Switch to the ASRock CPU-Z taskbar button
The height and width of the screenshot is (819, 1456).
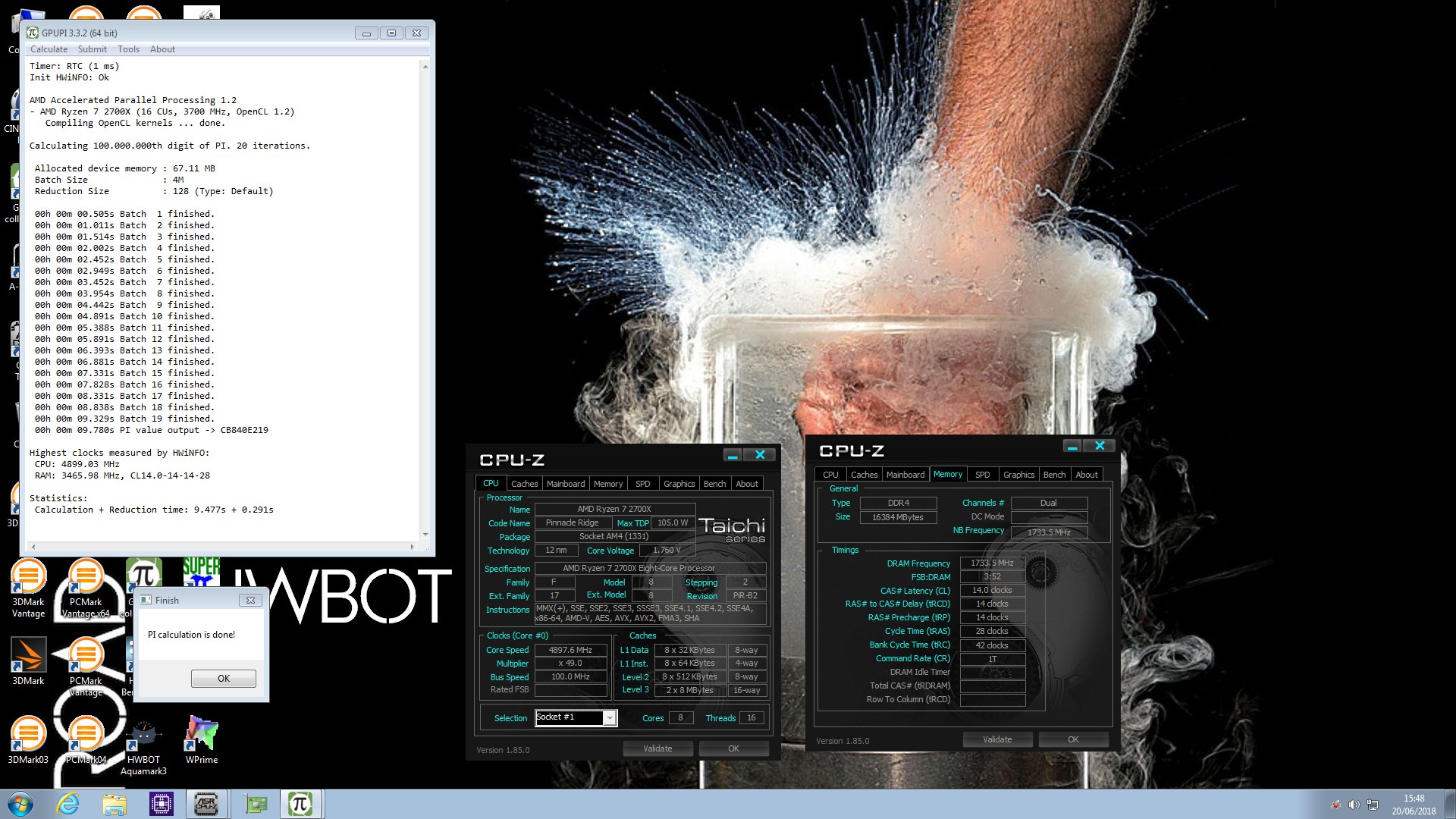coord(206,804)
